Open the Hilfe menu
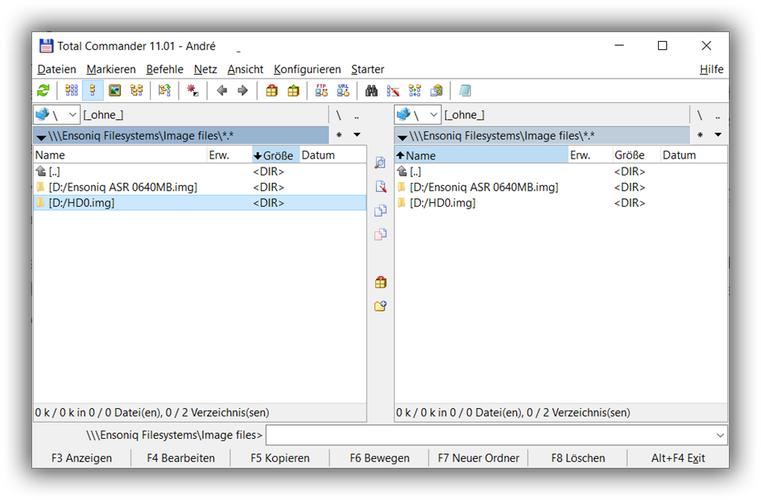 (711, 69)
